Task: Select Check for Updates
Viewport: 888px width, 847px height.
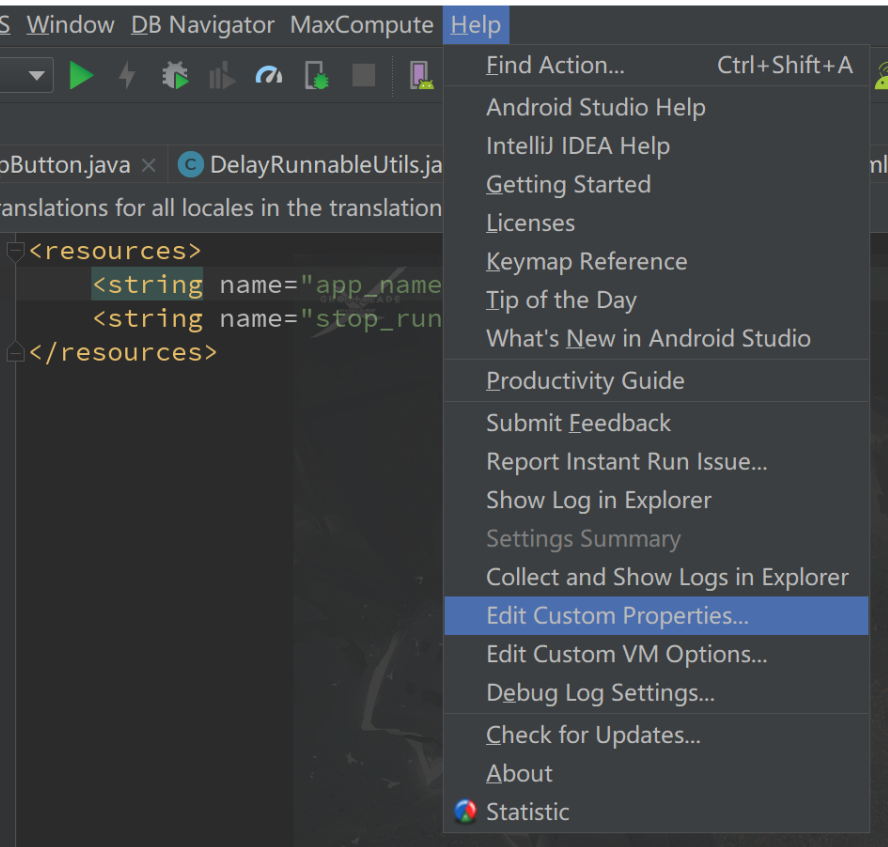Action: point(657,735)
